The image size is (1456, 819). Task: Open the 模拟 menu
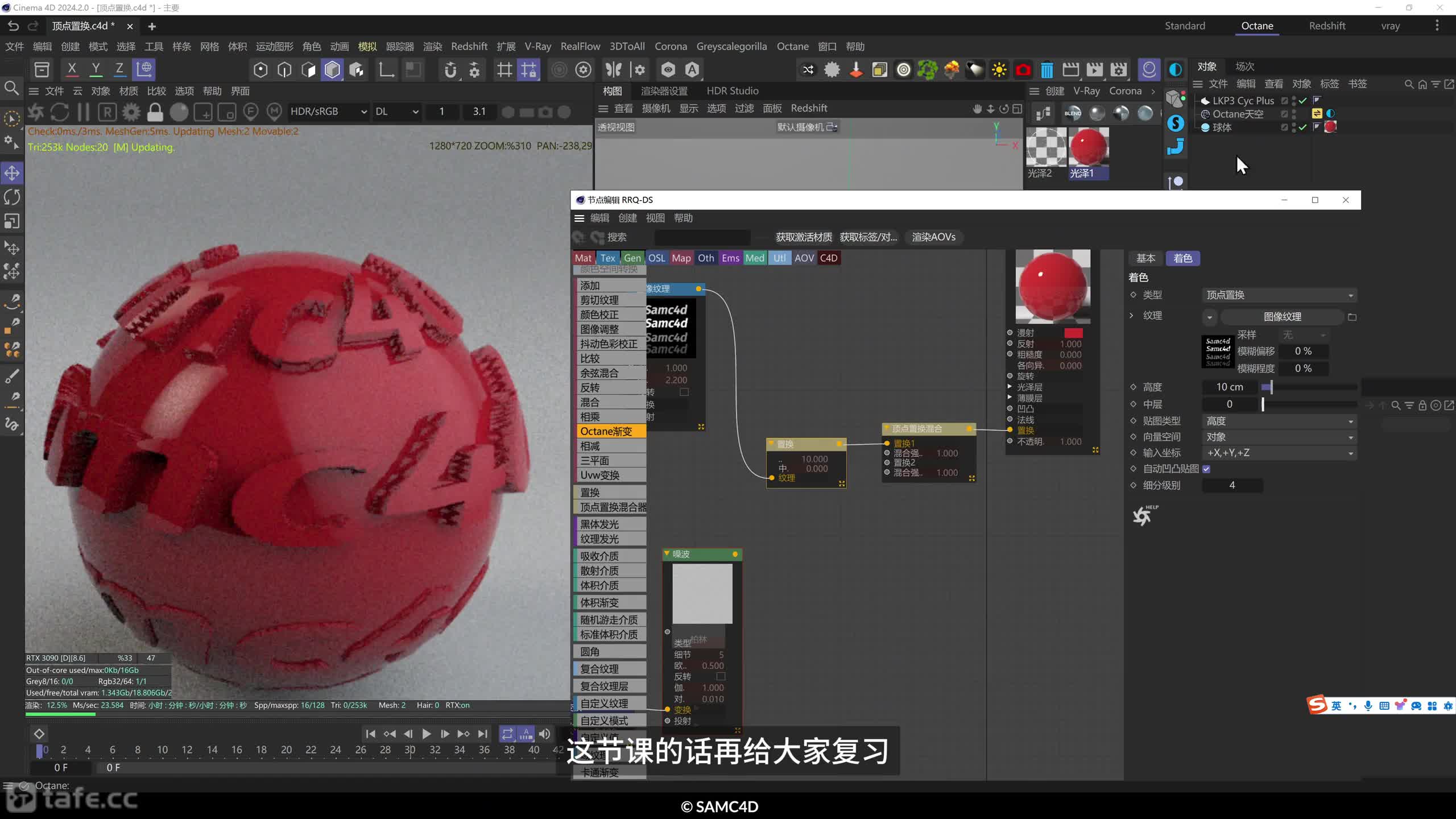367,47
